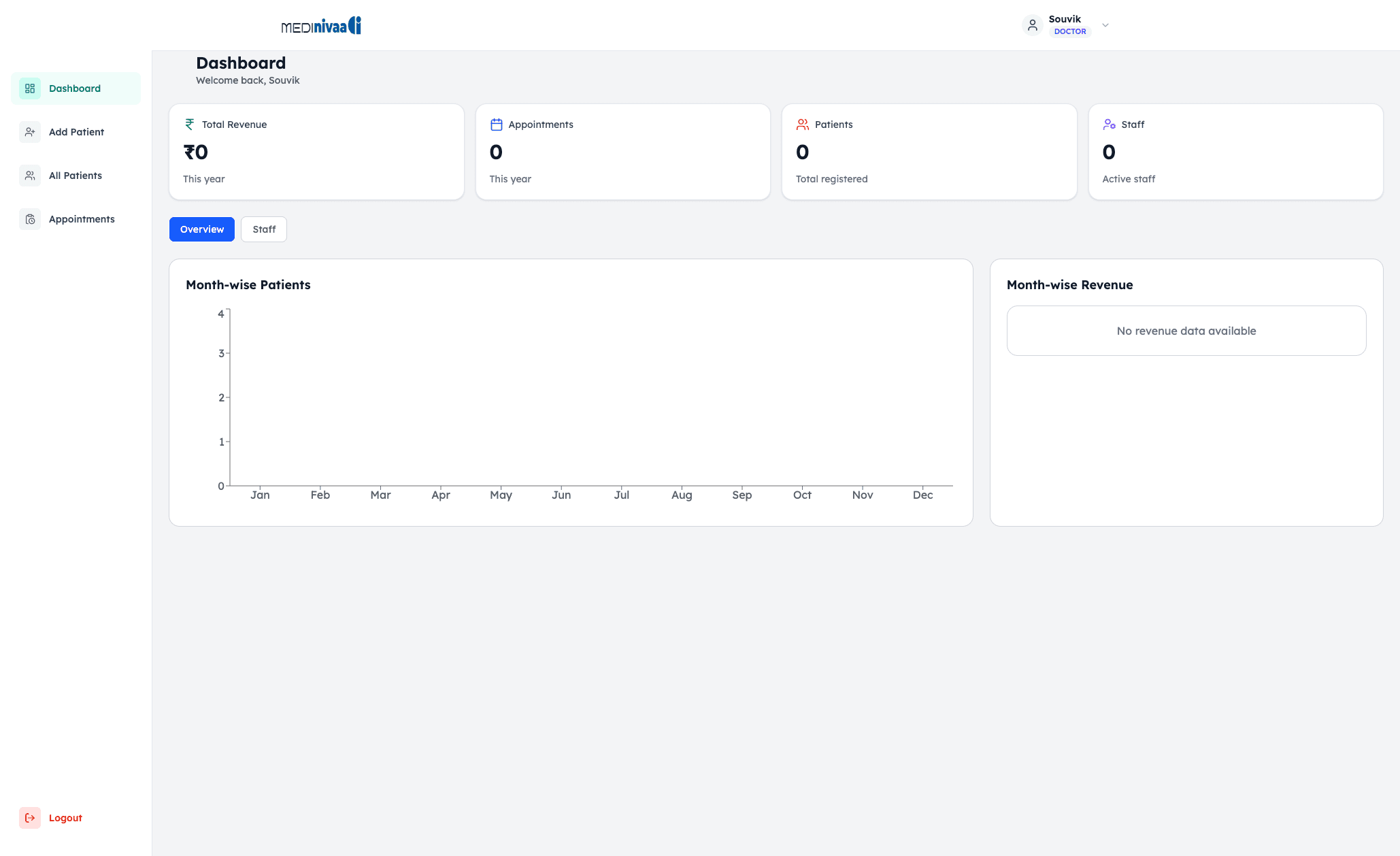
Task: Click the All Patients group icon
Action: tap(30, 176)
